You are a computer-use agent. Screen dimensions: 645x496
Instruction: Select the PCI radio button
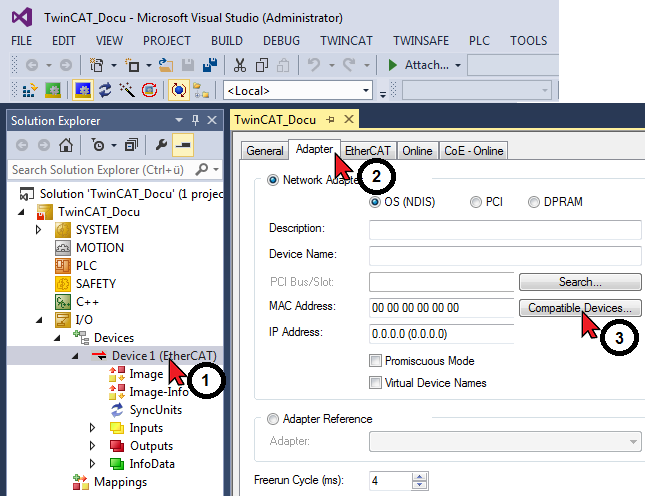click(x=476, y=202)
